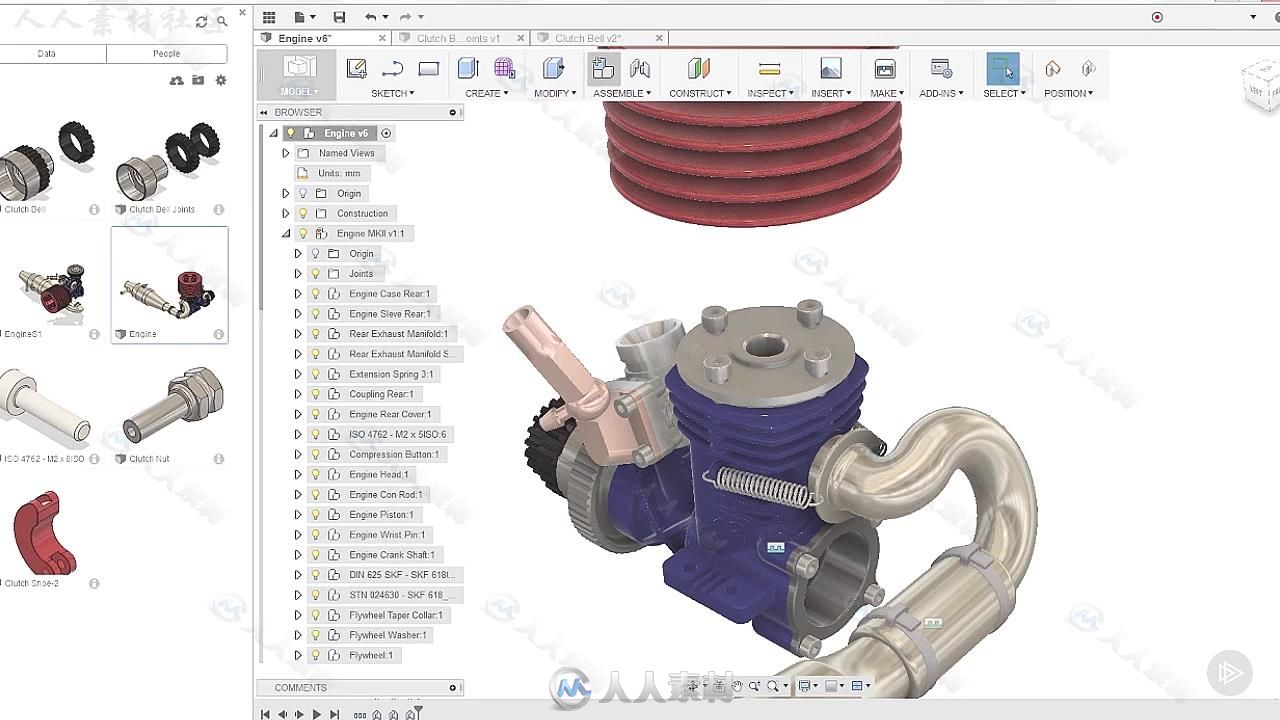This screenshot has height=720, width=1280.
Task: Save the design with the disk icon
Action: (x=339, y=17)
